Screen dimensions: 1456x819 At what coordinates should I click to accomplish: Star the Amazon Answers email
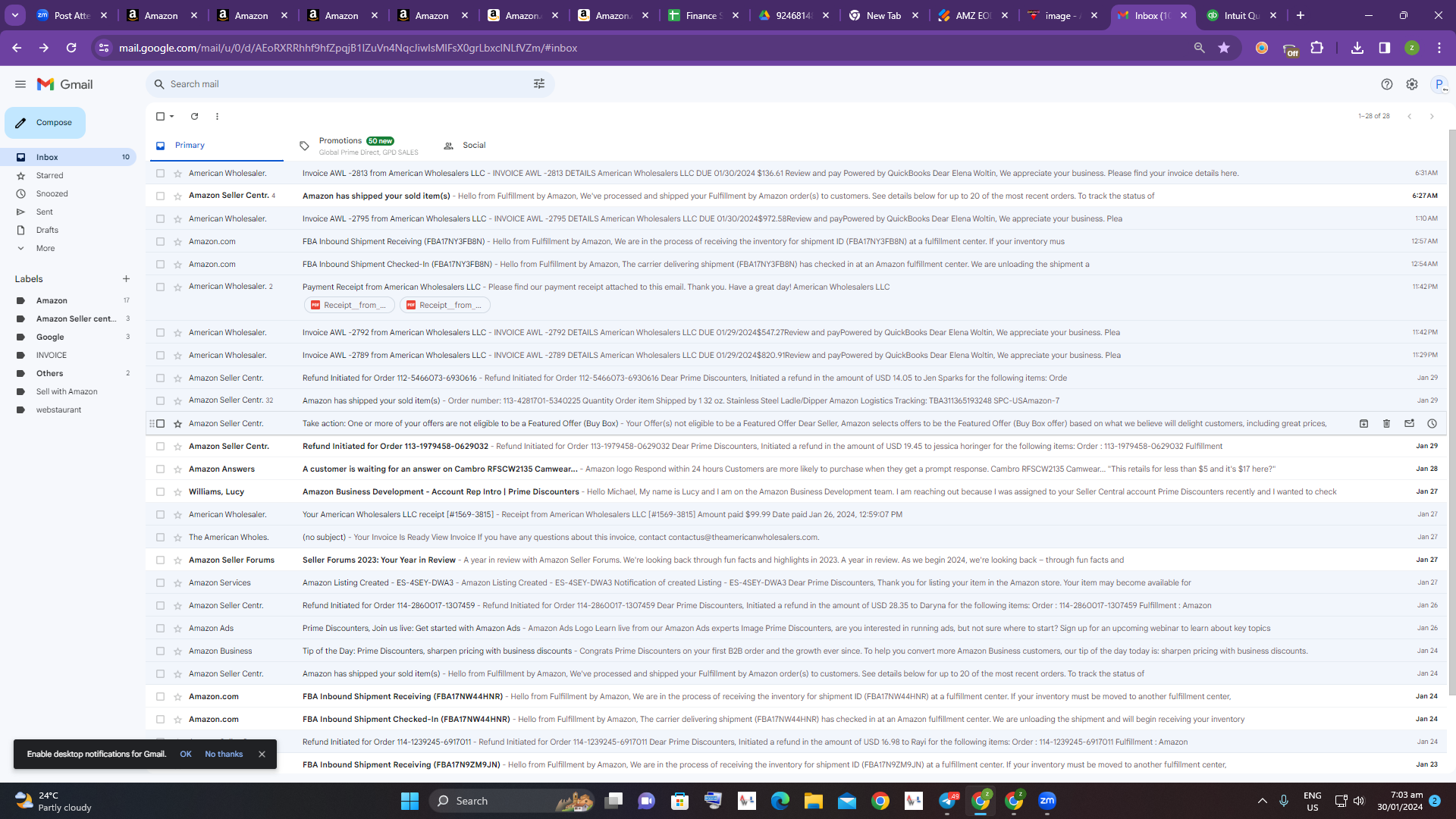point(177,469)
